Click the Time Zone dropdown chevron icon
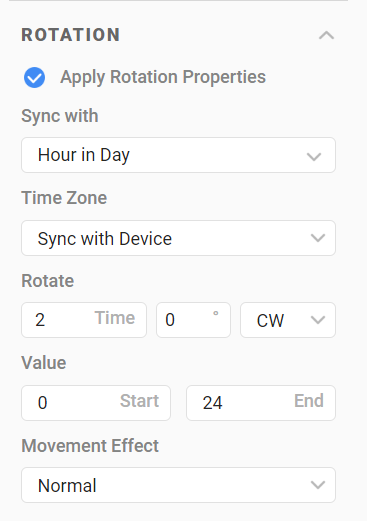367x521 pixels. (x=318, y=238)
